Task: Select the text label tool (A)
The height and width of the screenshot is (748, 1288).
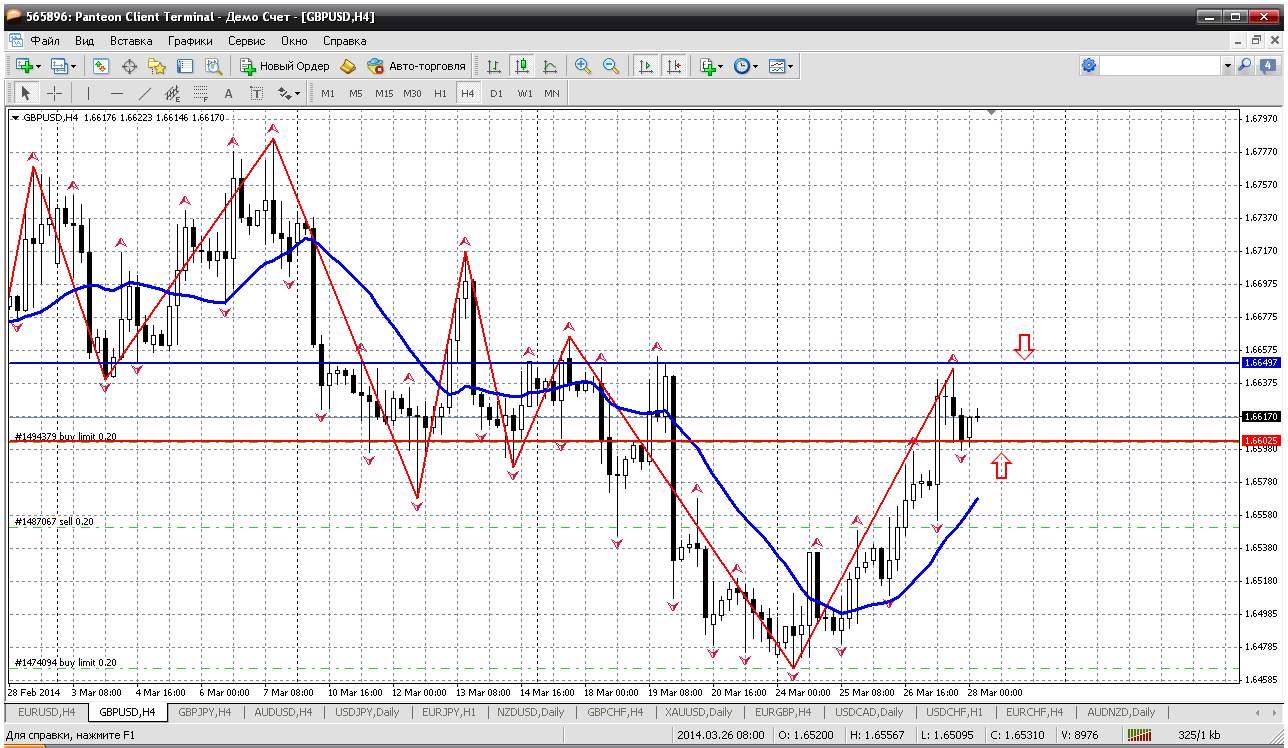Action: (228, 93)
